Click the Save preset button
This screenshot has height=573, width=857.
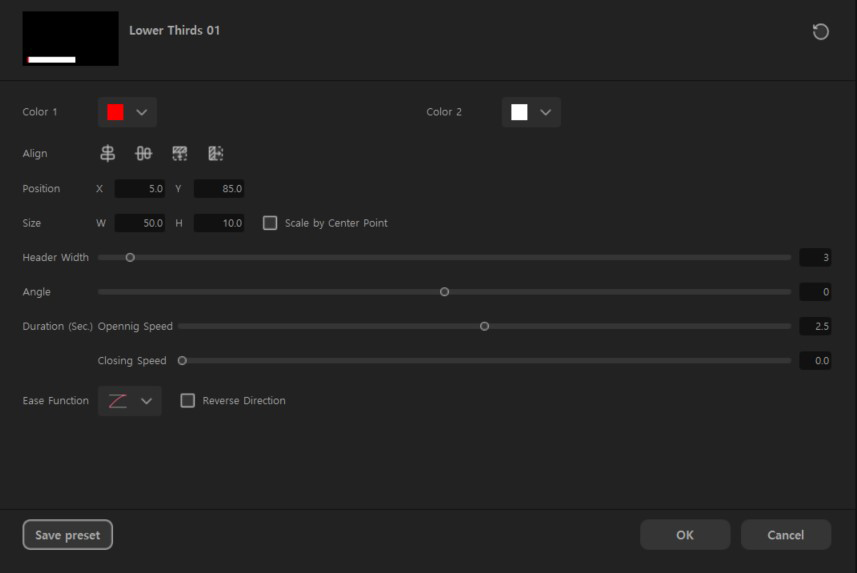tap(68, 535)
